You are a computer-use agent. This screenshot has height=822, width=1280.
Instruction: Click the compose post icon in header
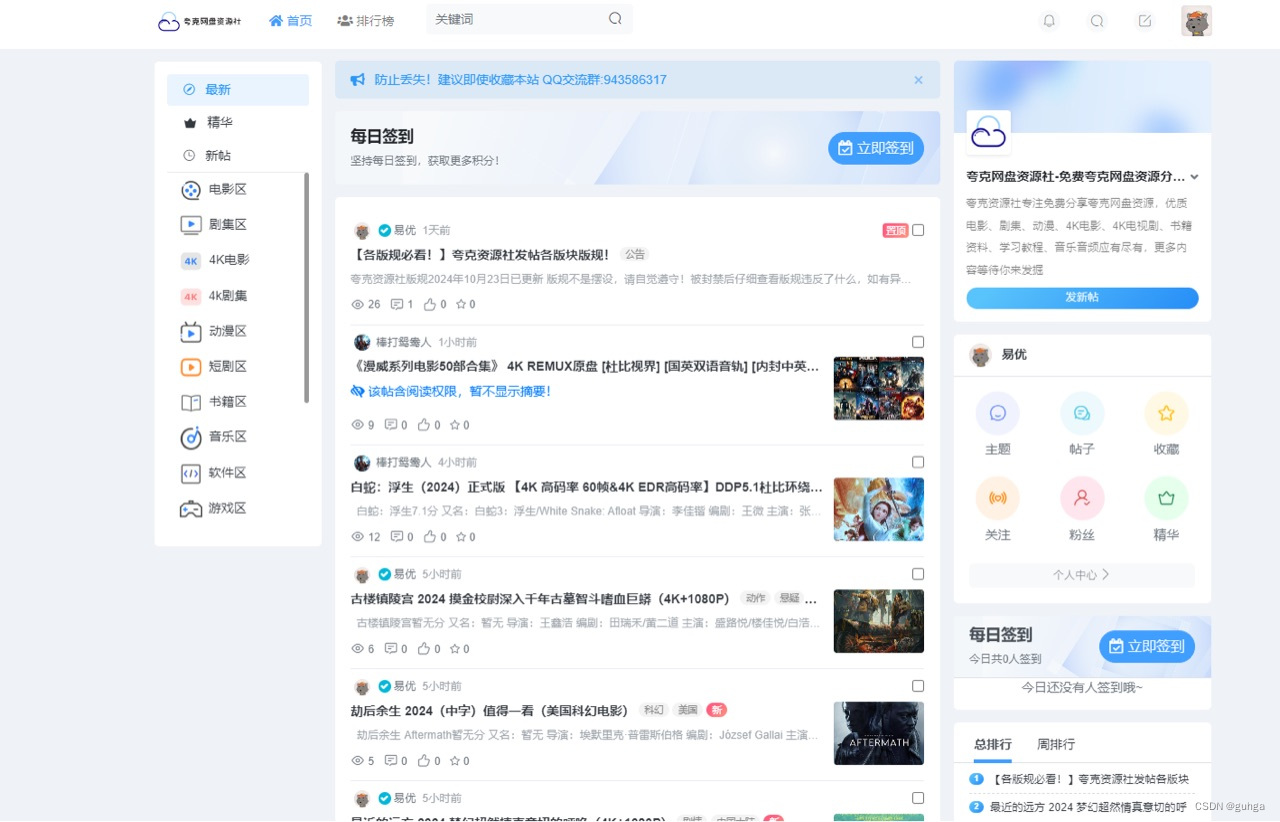coord(1145,20)
